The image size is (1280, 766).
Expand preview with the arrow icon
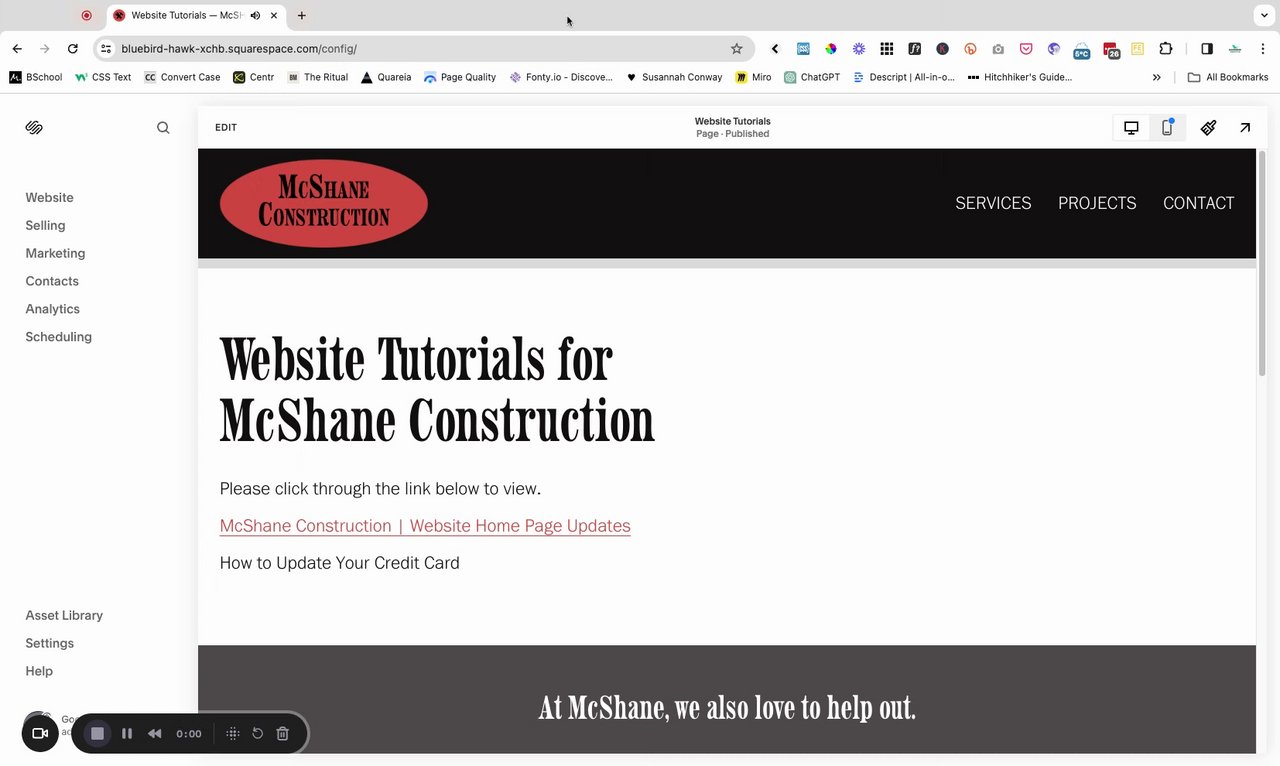[1245, 127]
